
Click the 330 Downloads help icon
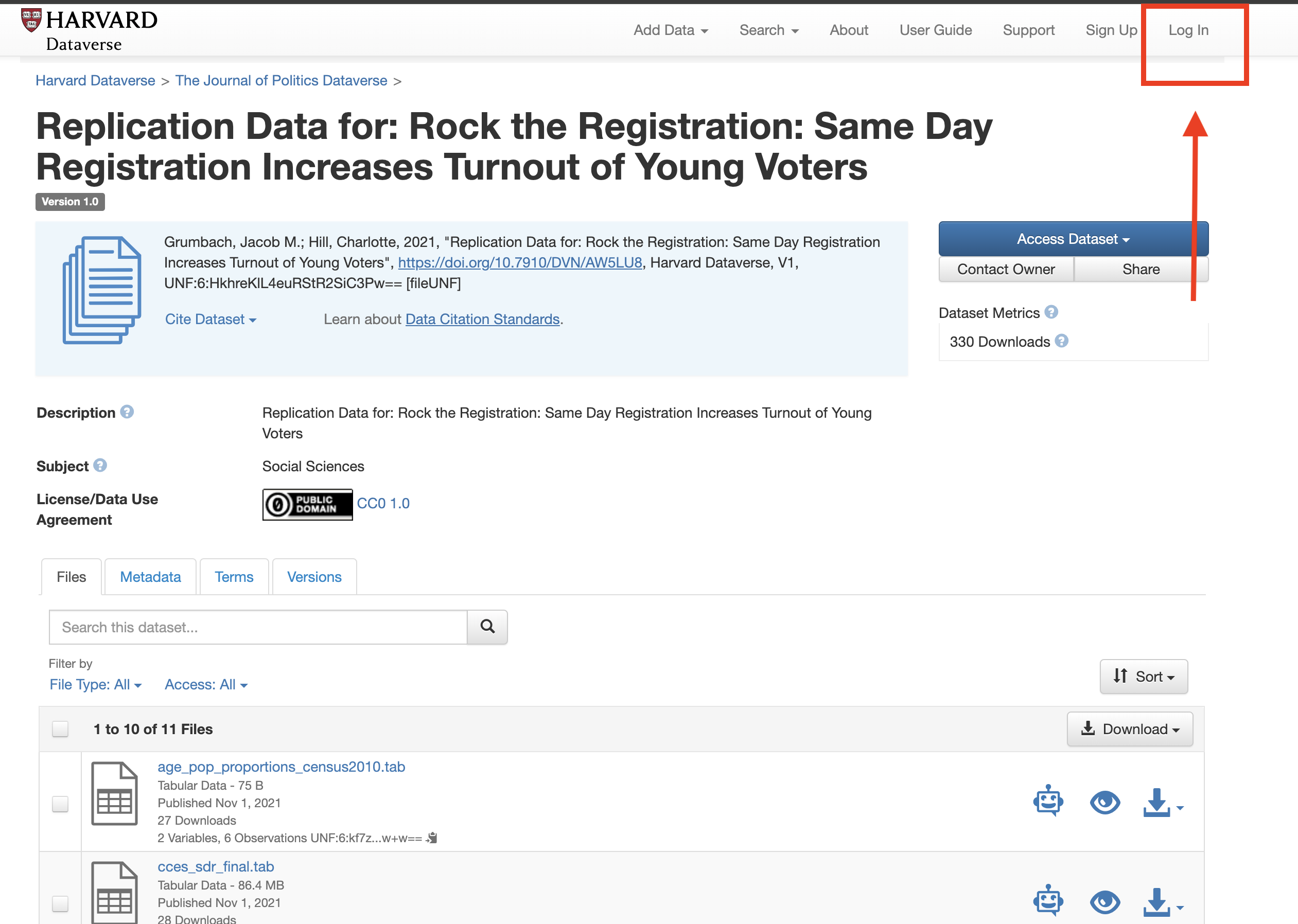pyautogui.click(x=1061, y=342)
